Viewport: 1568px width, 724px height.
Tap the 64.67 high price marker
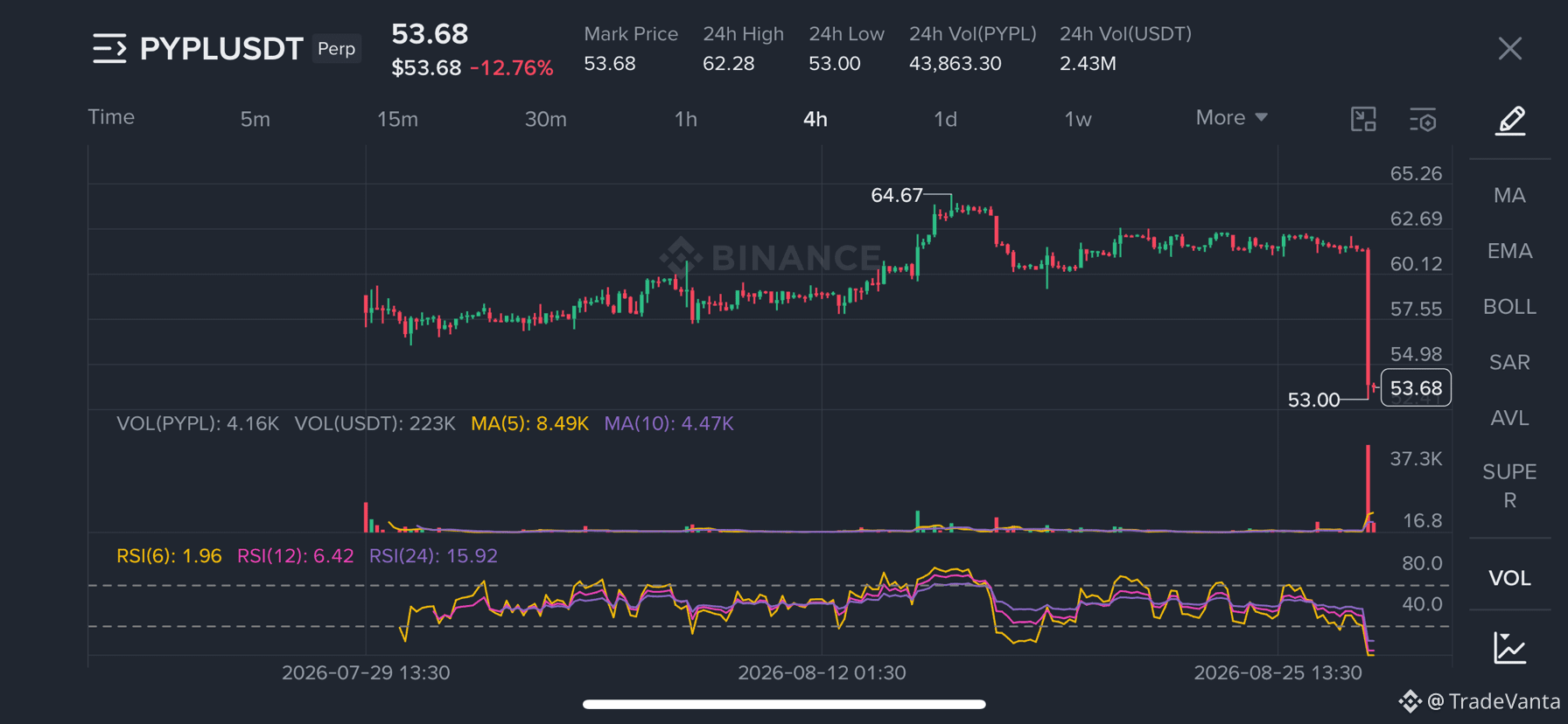pyautogui.click(x=897, y=195)
